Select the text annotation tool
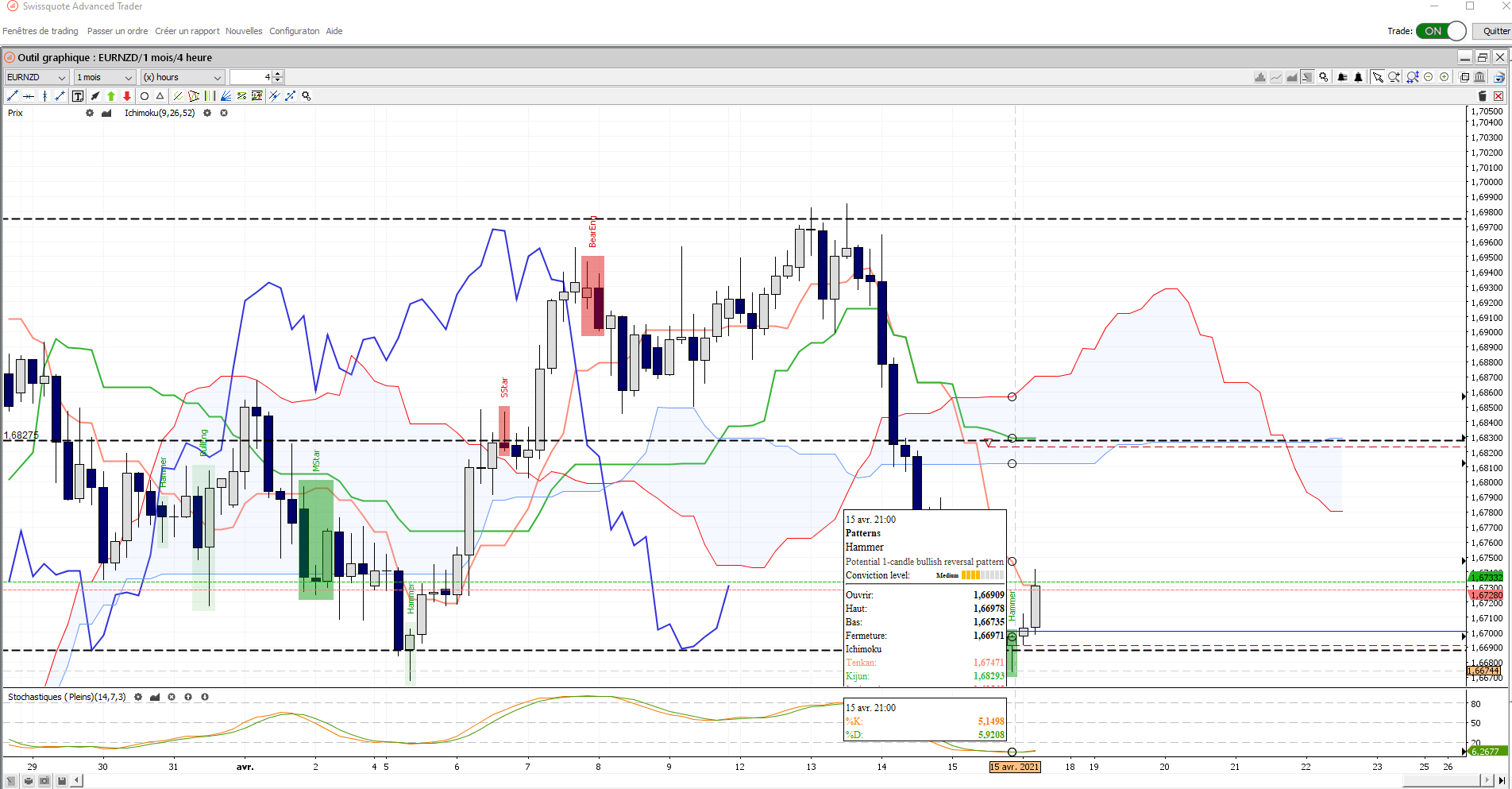 click(x=78, y=96)
